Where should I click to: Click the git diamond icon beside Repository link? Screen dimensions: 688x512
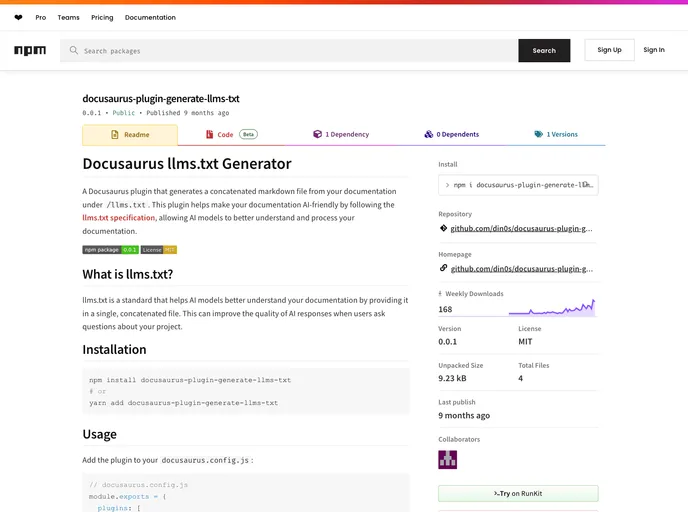tap(443, 228)
